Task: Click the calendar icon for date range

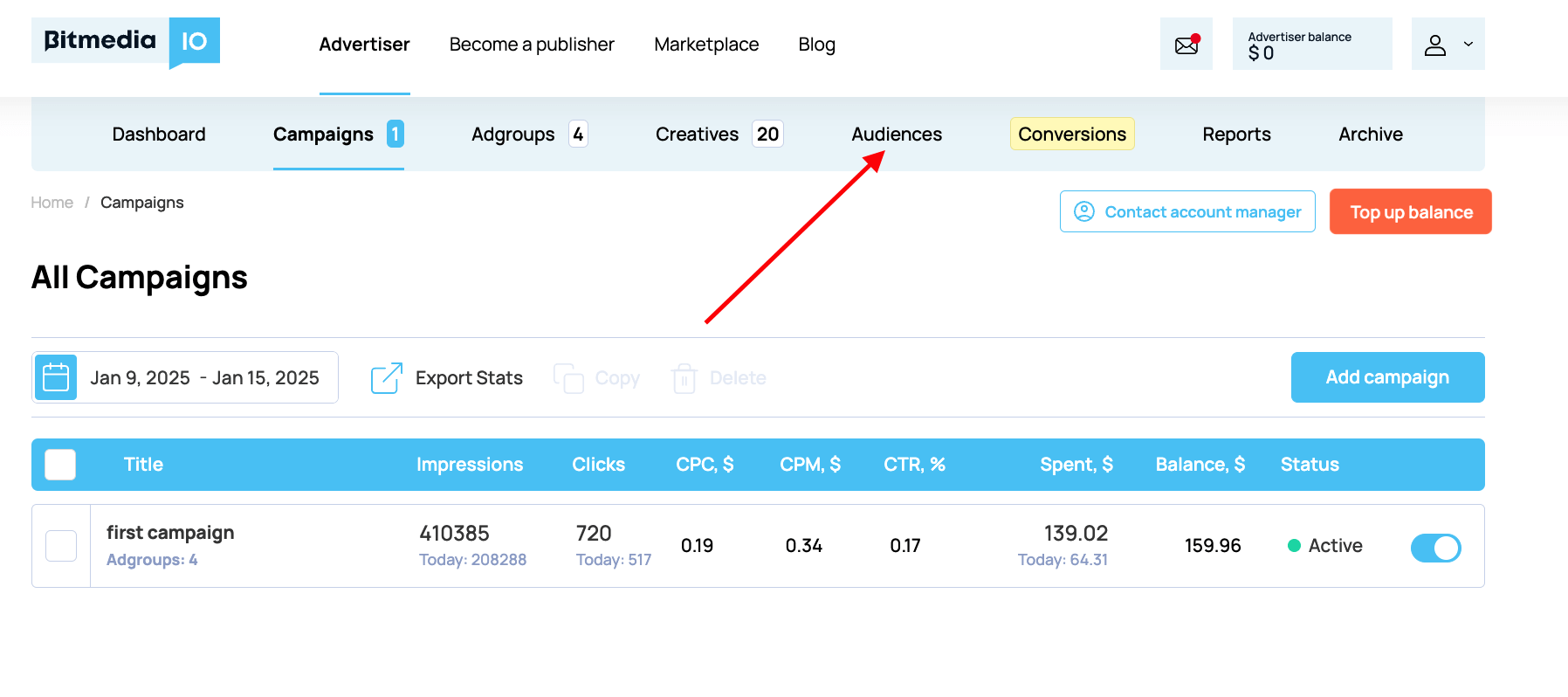Action: point(56,377)
